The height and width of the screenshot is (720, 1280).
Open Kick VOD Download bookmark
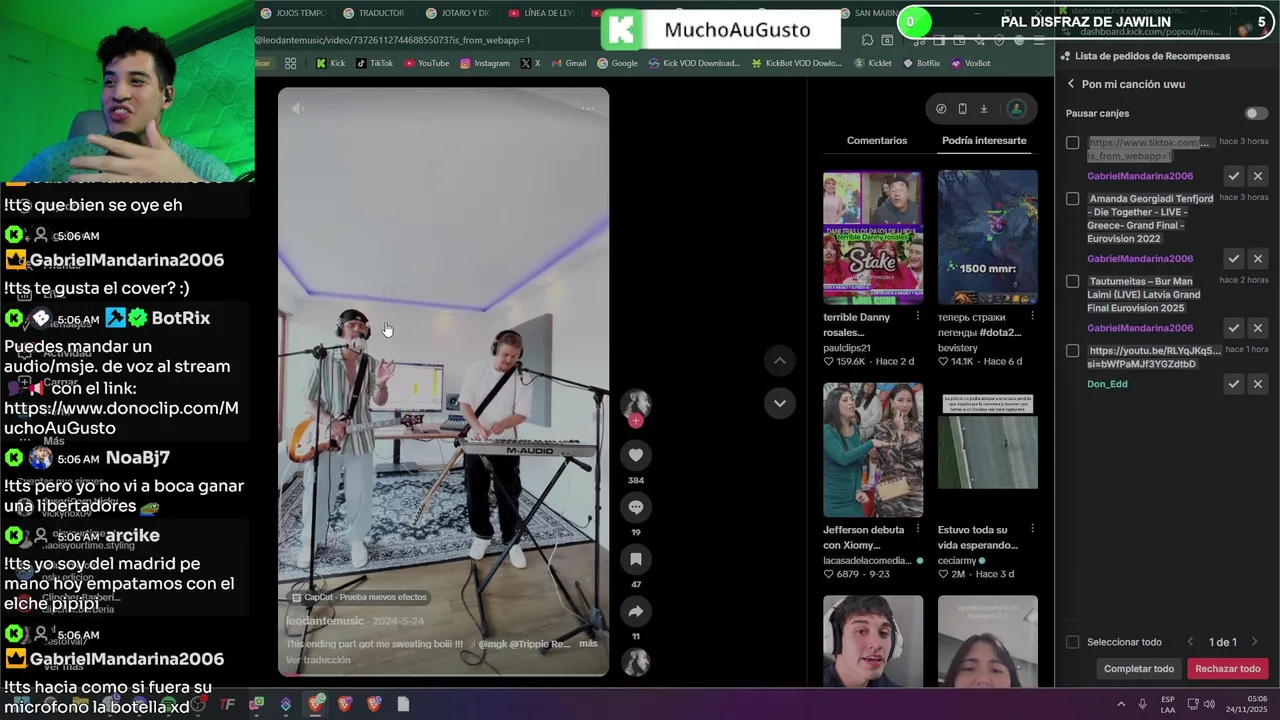(x=694, y=63)
